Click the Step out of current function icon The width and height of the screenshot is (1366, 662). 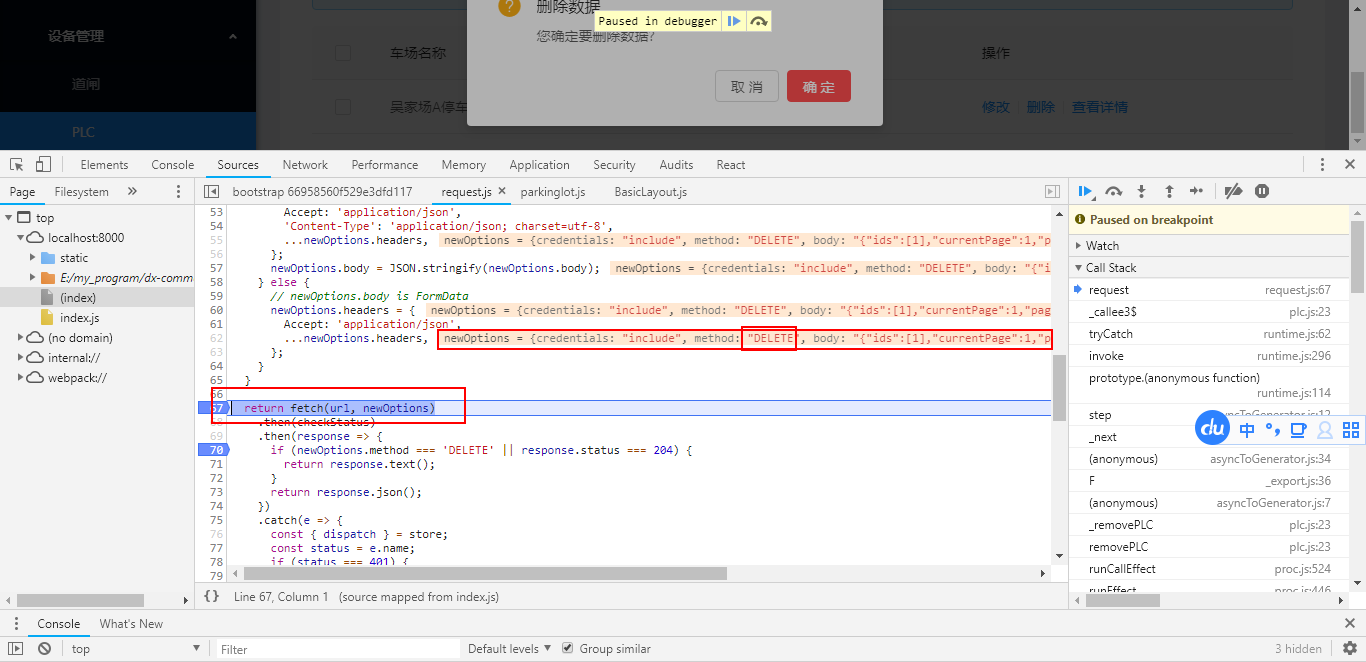coord(1169,191)
